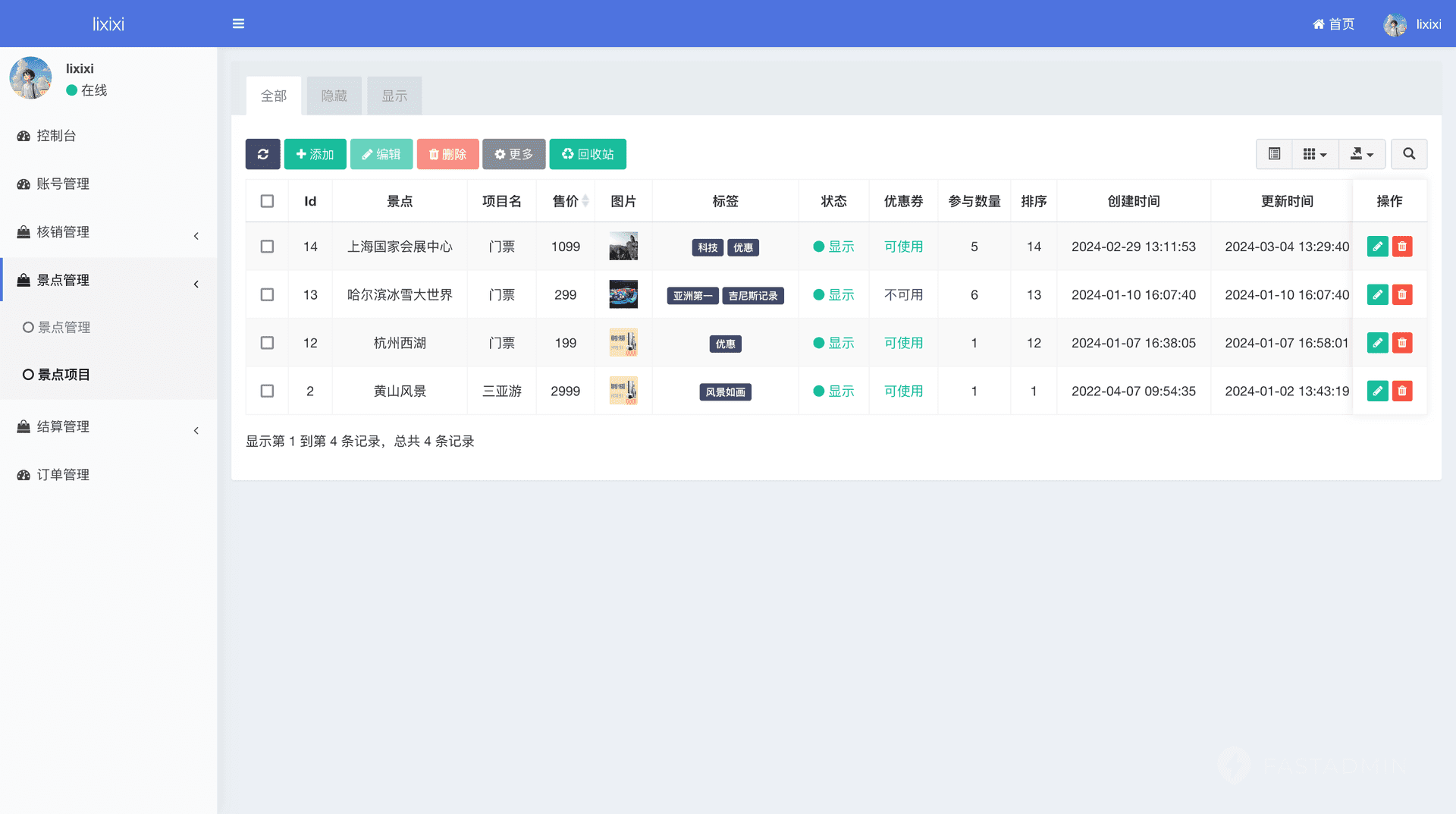The image size is (1456, 814).
Task: Delete the 杭州西湖 row via trash icon
Action: (1402, 343)
